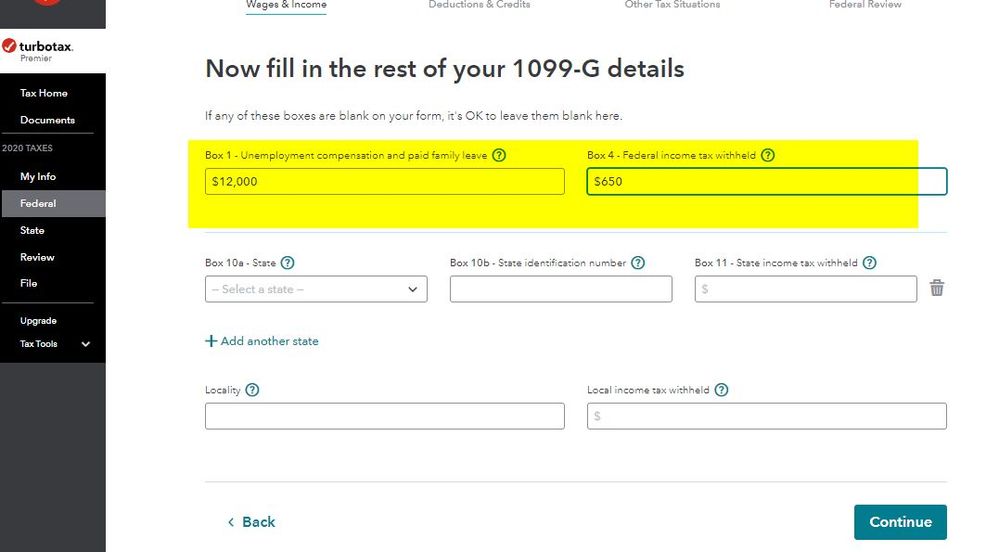Delete the state row with trash icon
Viewport: 999px width, 552px height.
coord(937,288)
